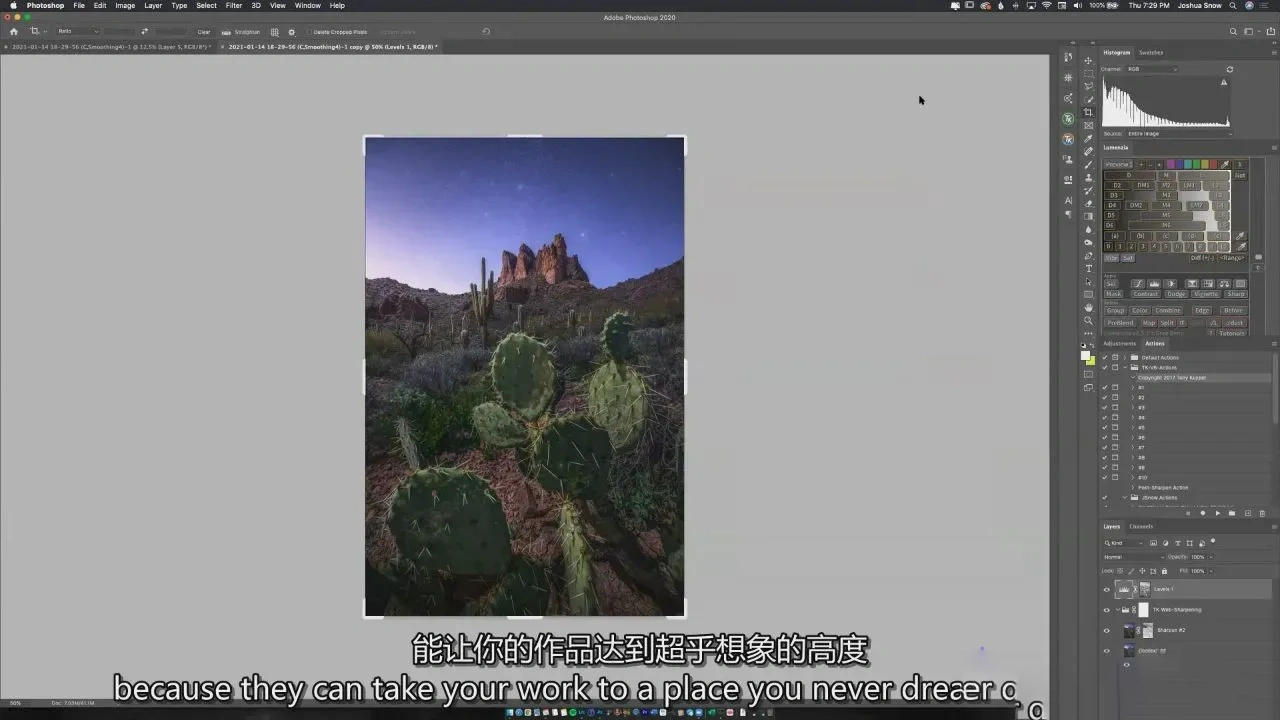Select the Hand tool
The width and height of the screenshot is (1280, 720).
pos(1089,307)
